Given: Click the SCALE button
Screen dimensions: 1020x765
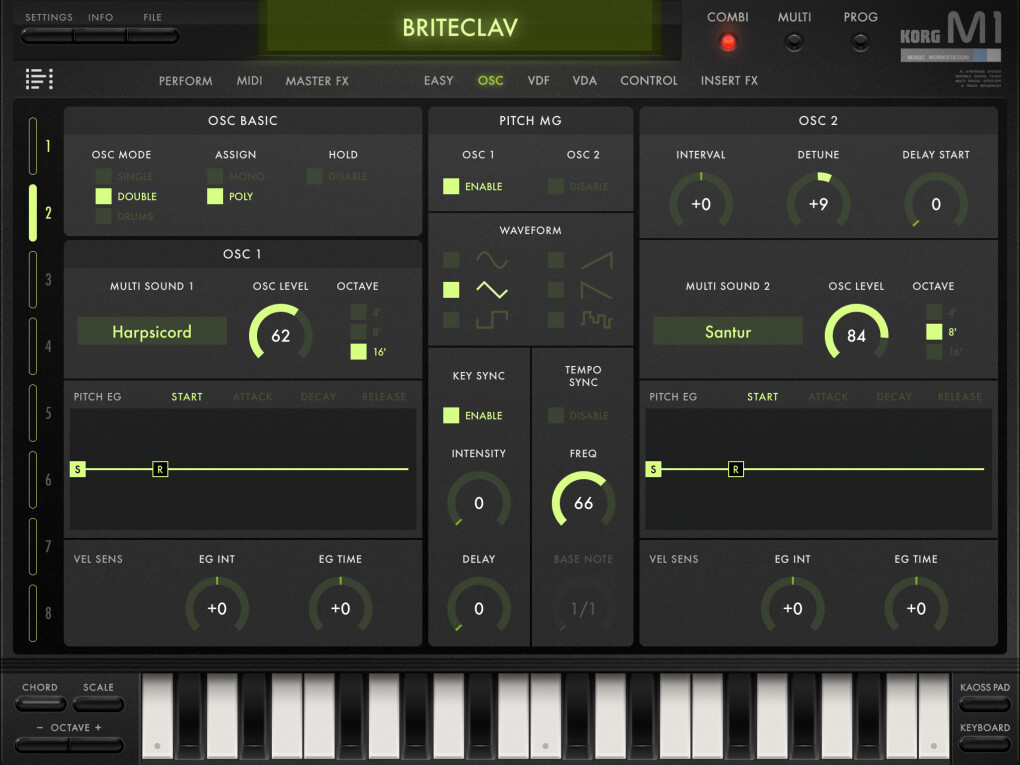Looking at the screenshot, I should (x=98, y=703).
